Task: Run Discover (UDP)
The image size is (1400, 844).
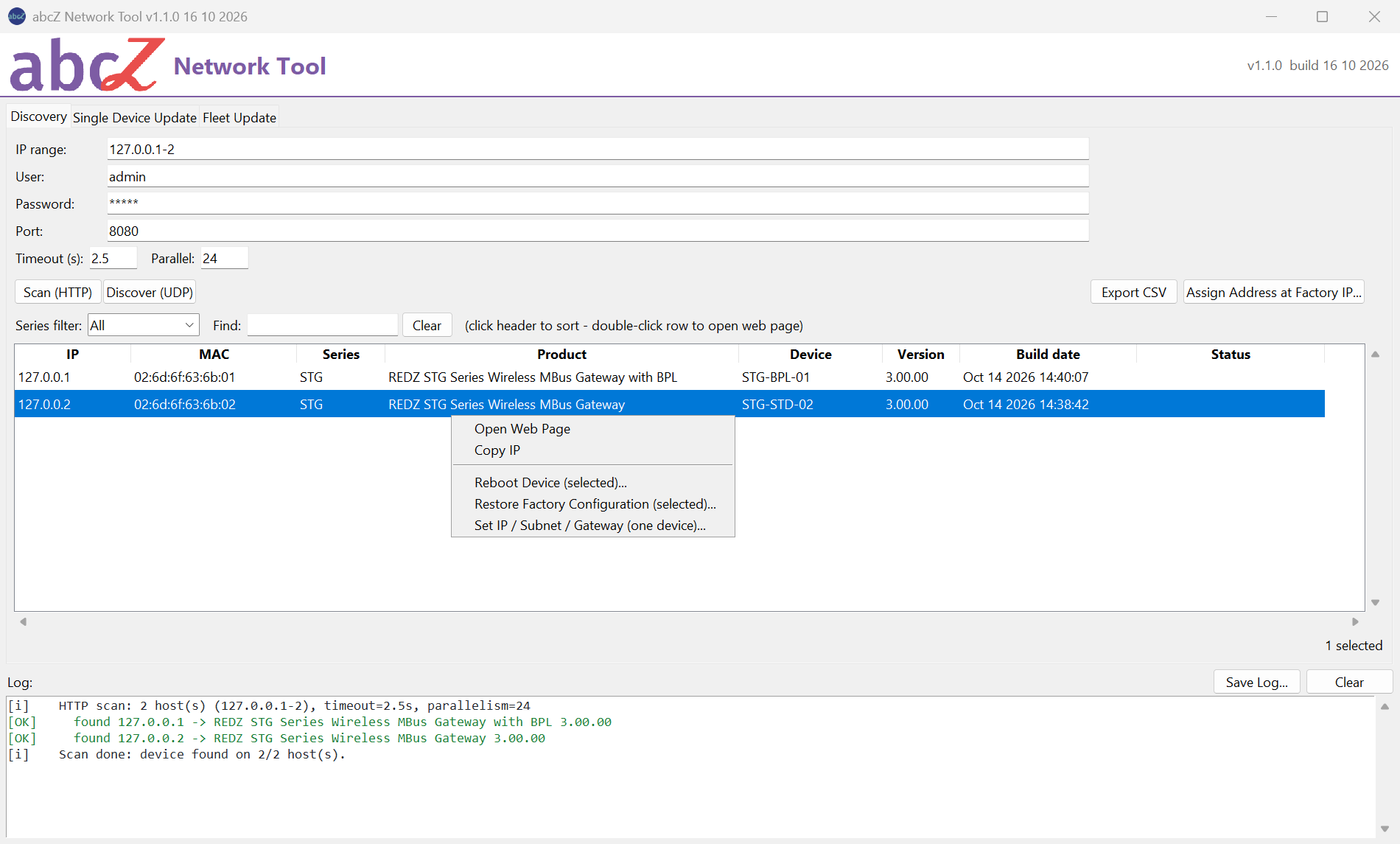Action: [150, 292]
